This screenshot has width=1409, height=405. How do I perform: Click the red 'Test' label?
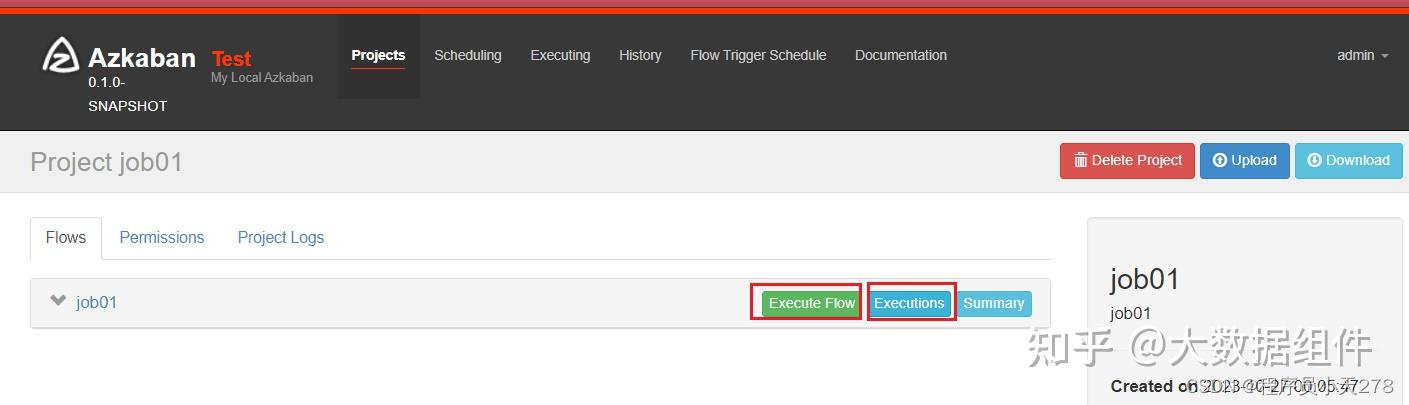[x=231, y=59]
